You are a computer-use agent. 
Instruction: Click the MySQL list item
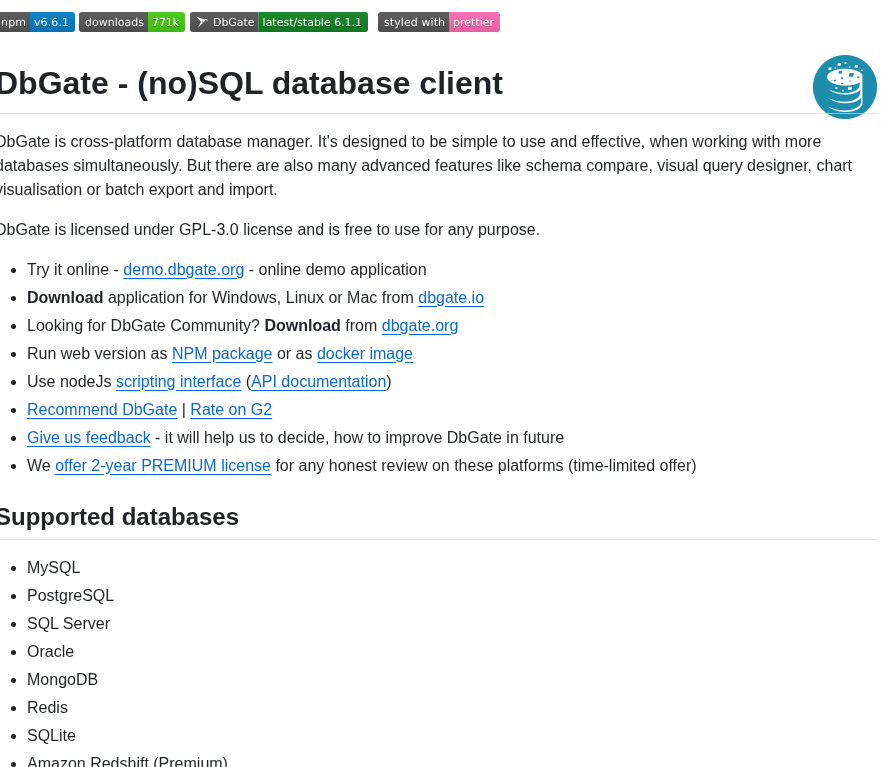[x=53, y=568]
